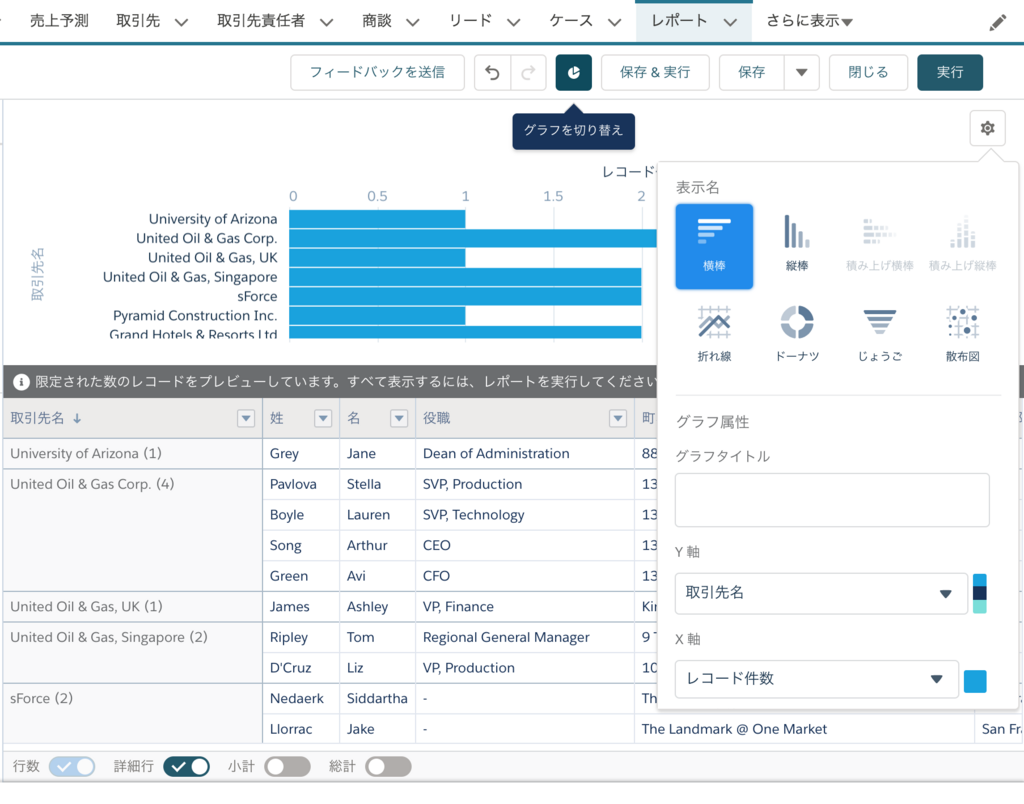Go to the リード tab
This screenshot has height=804, width=1024.
click(x=470, y=21)
